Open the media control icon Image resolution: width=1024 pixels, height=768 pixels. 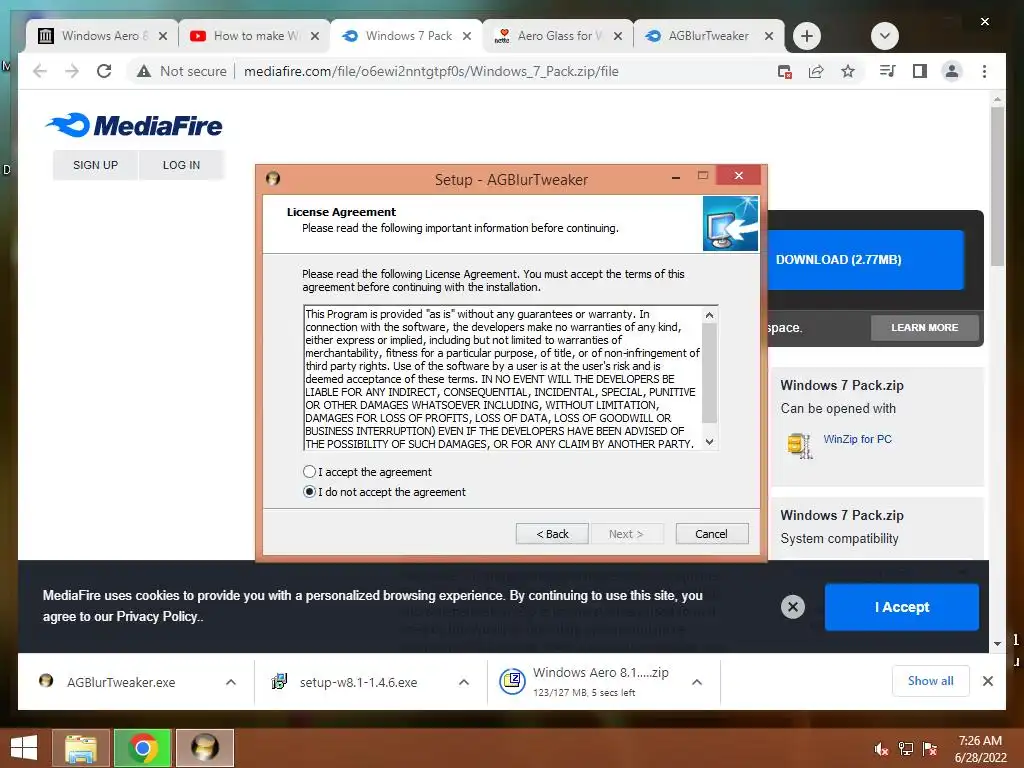(888, 71)
